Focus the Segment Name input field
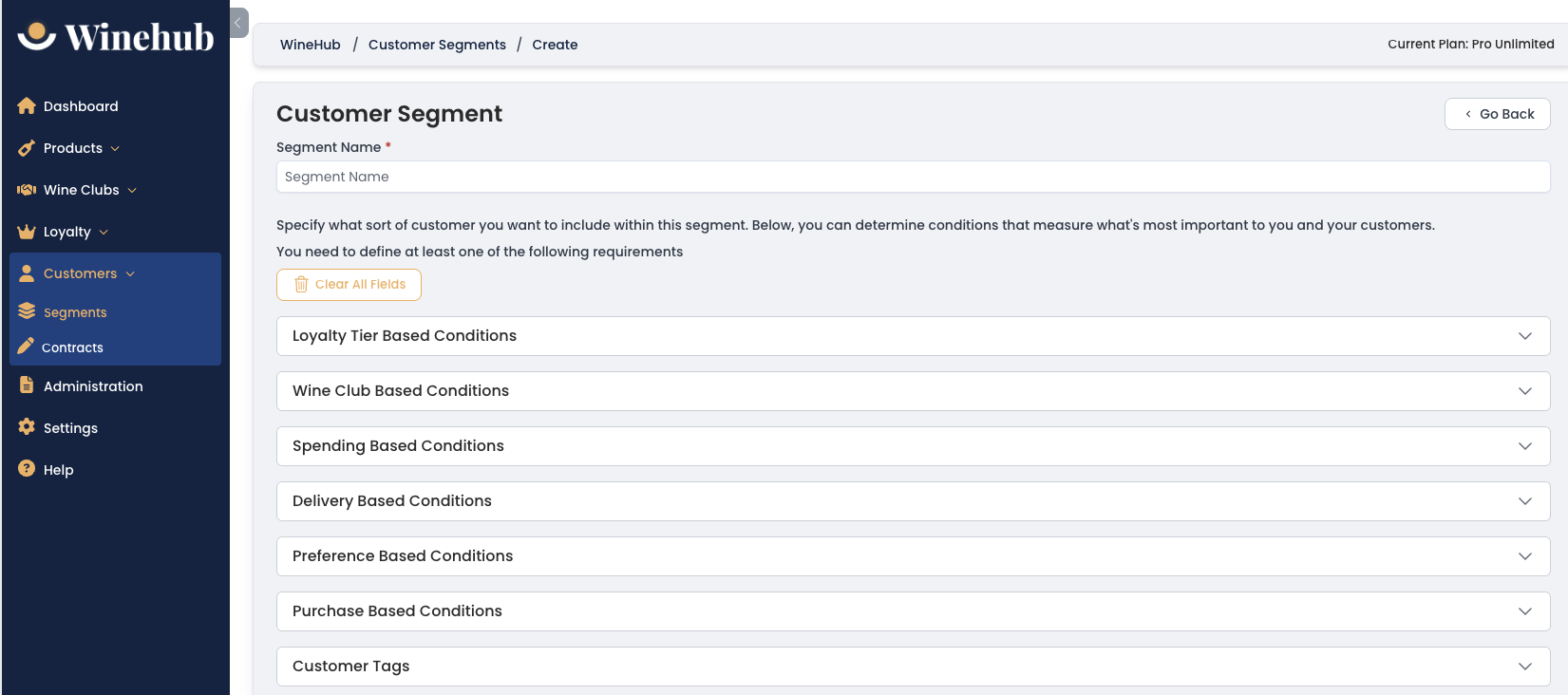 [x=913, y=177]
